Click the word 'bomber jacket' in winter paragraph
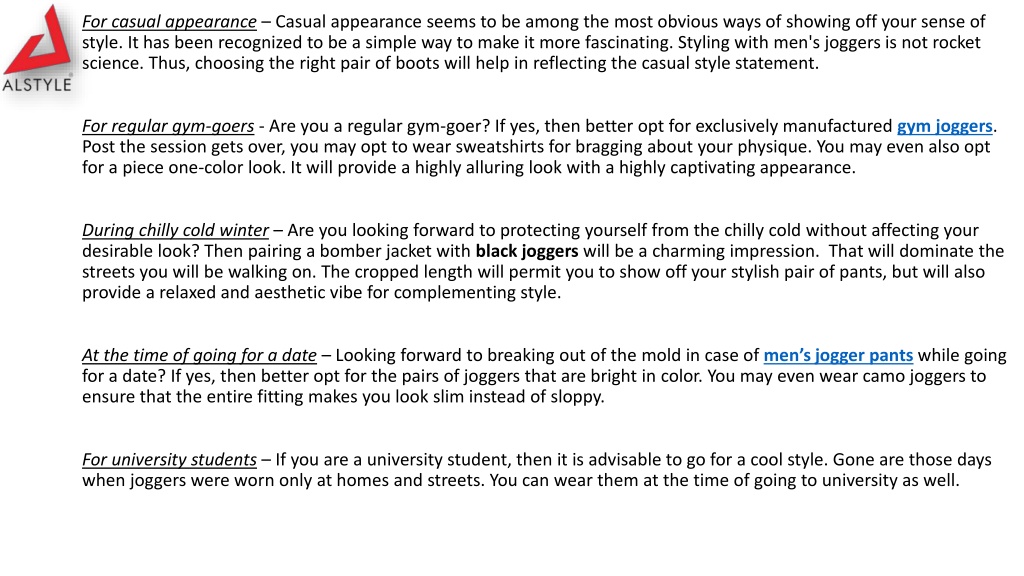 tap(376, 251)
